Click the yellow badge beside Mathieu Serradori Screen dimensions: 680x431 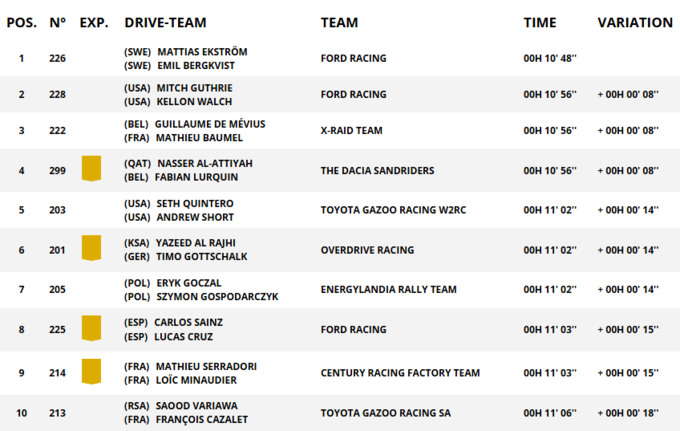91,372
